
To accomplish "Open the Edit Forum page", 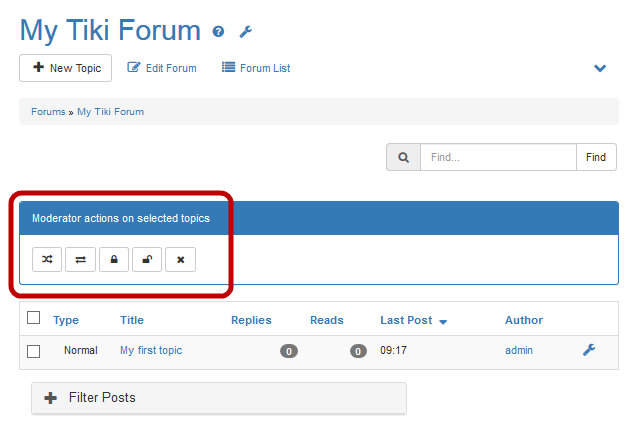I will point(162,68).
